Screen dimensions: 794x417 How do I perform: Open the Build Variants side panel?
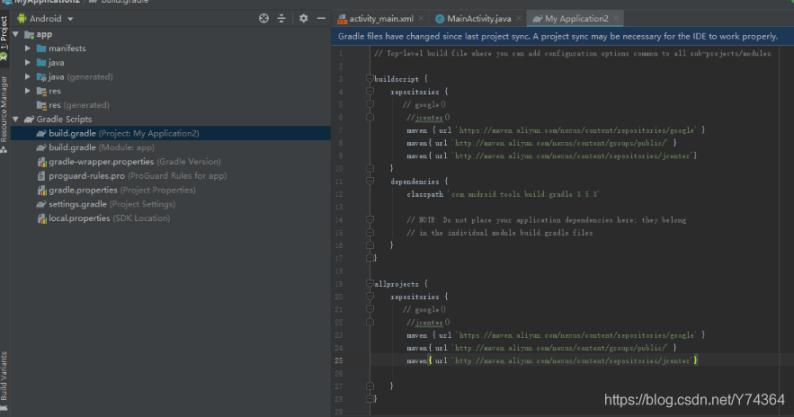5,376
